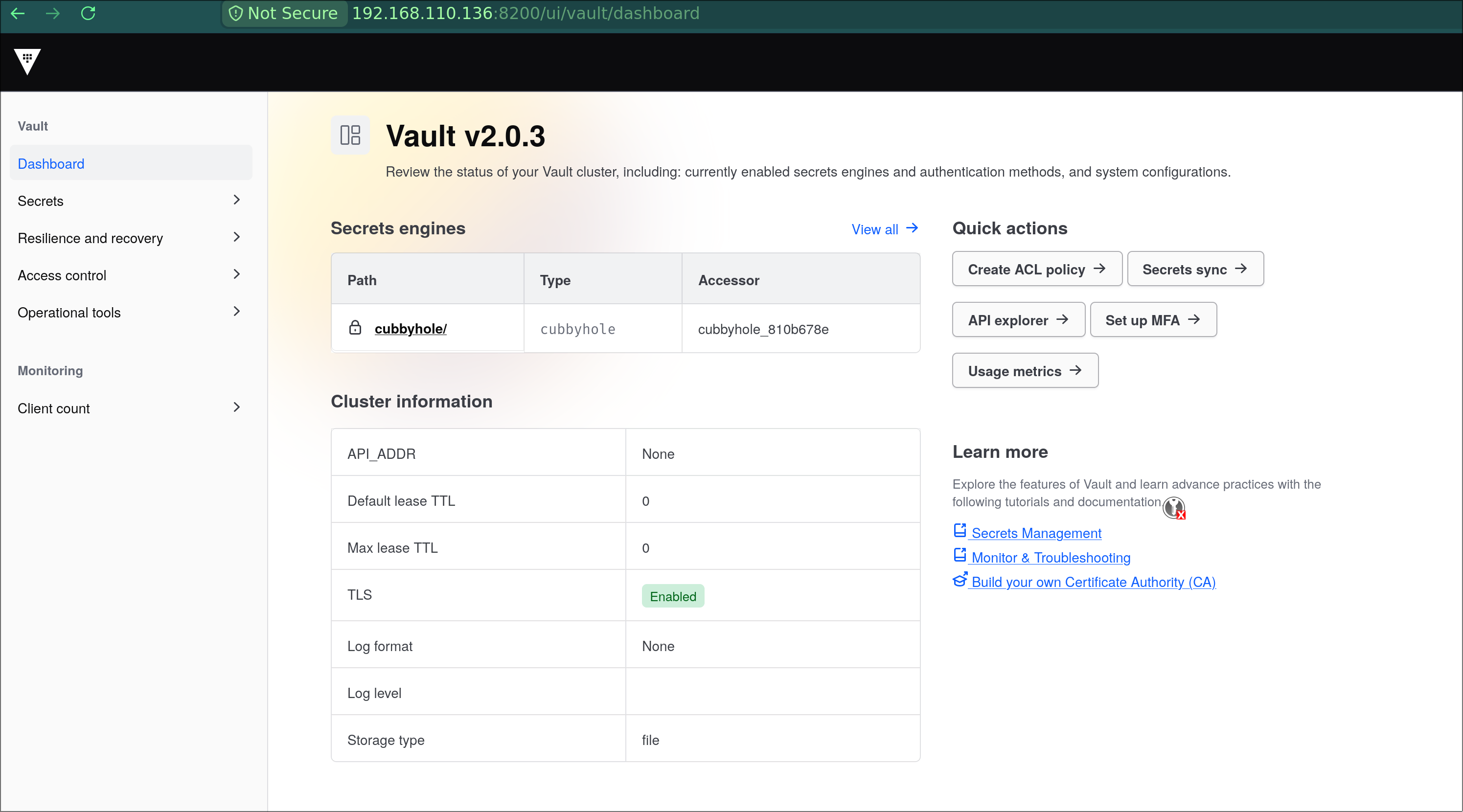This screenshot has width=1463, height=812.
Task: Click the Max lease TTL label
Action: point(392,547)
